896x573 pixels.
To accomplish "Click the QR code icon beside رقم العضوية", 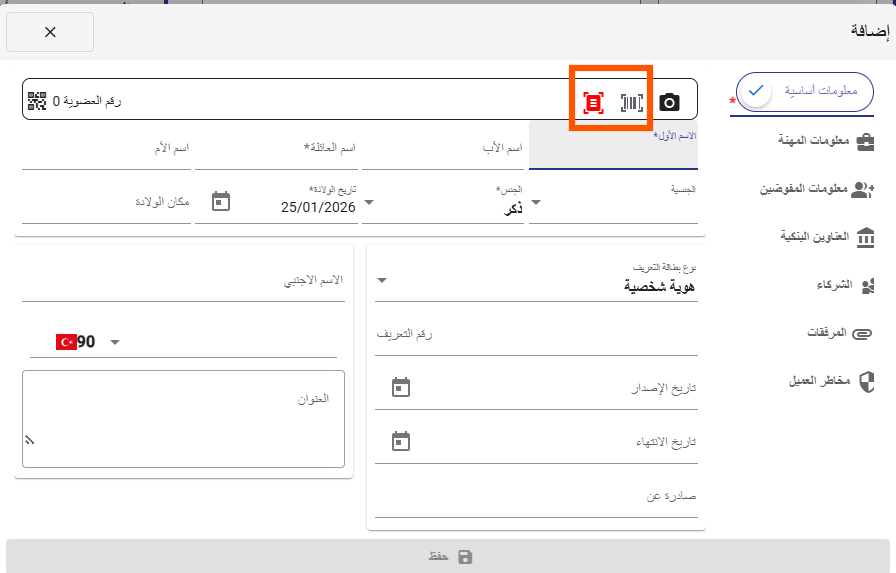I will click(x=37, y=100).
